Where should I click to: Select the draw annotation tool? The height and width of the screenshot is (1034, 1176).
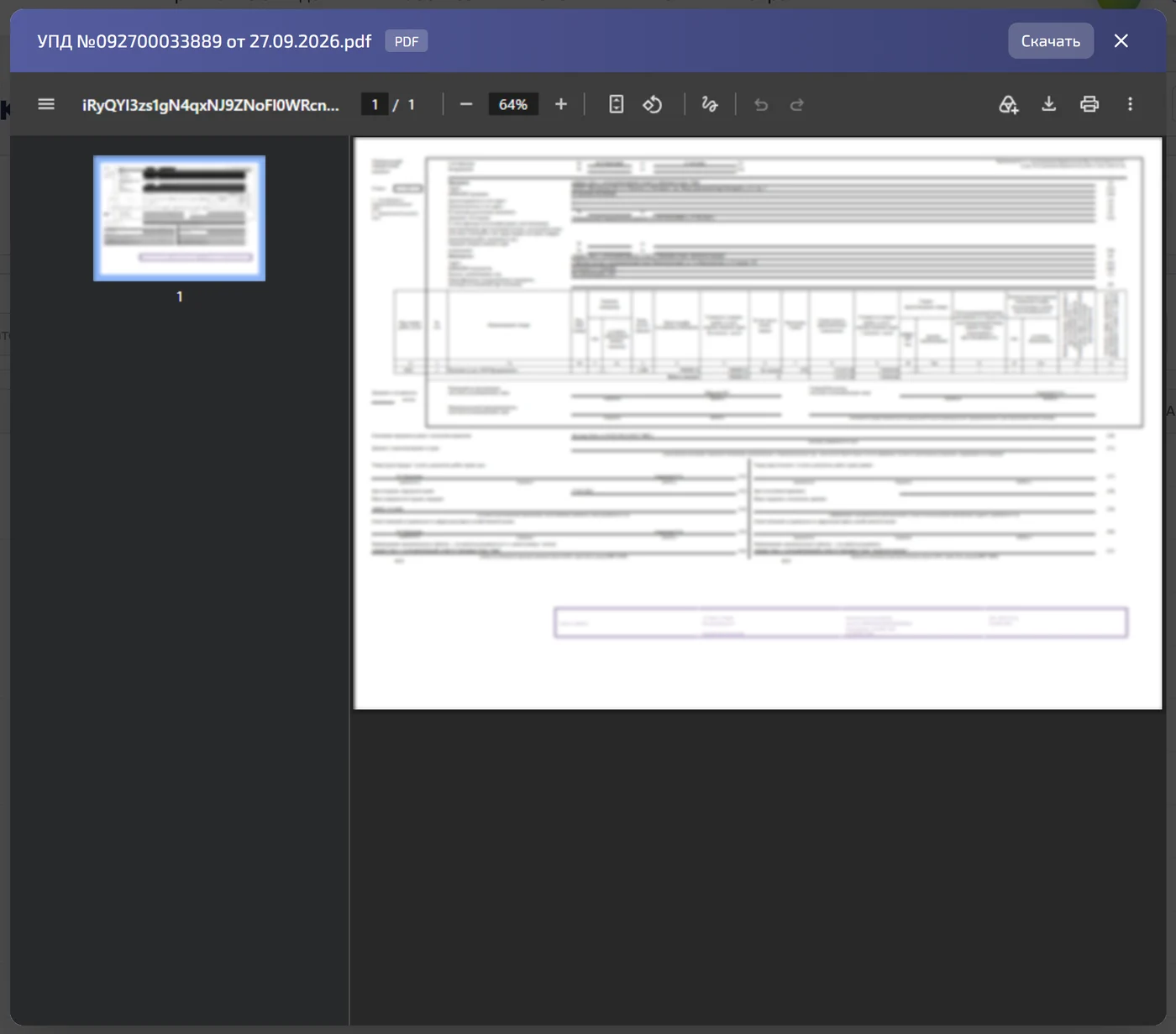pyautogui.click(x=710, y=104)
